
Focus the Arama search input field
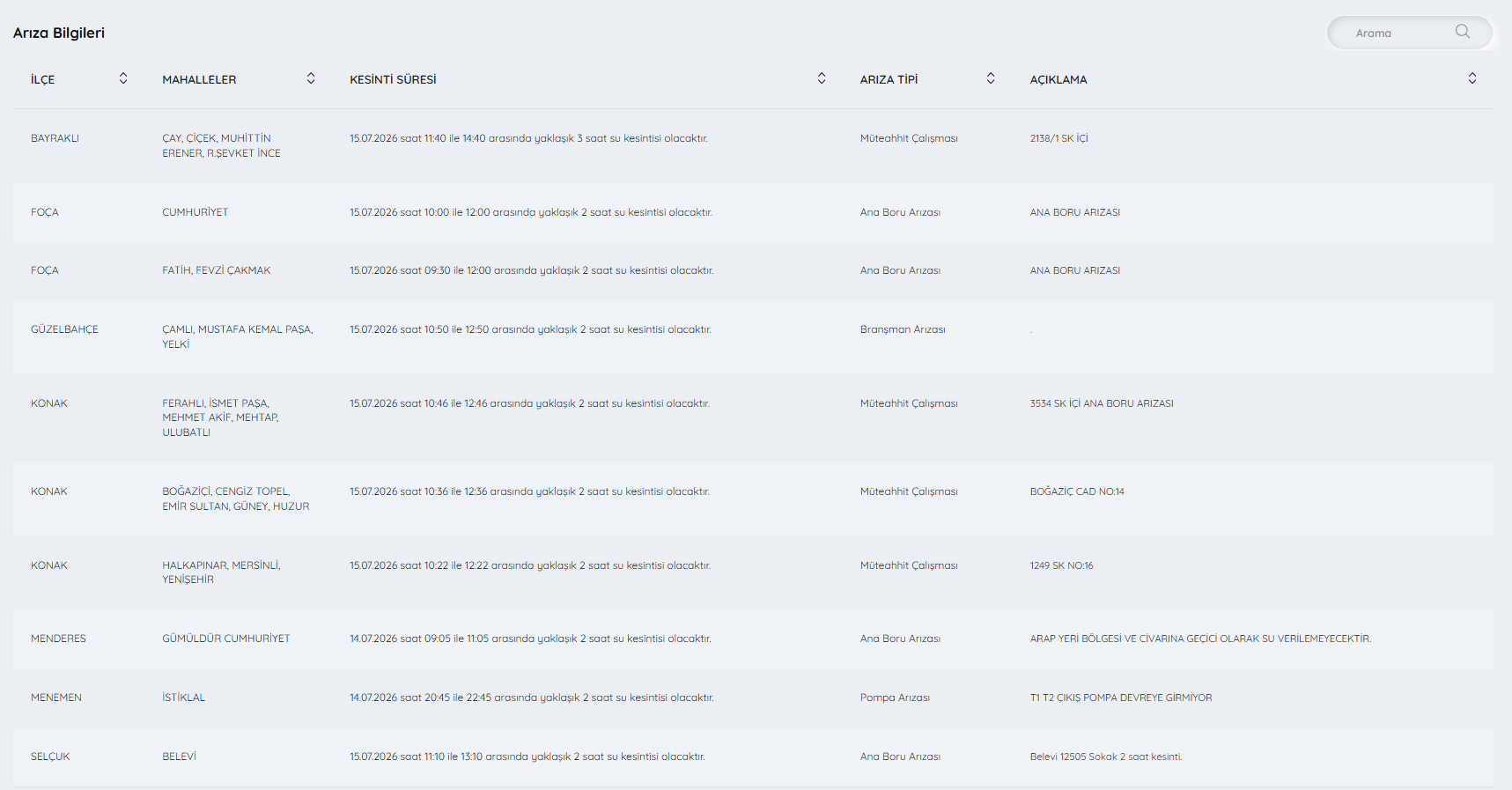[x=1400, y=33]
